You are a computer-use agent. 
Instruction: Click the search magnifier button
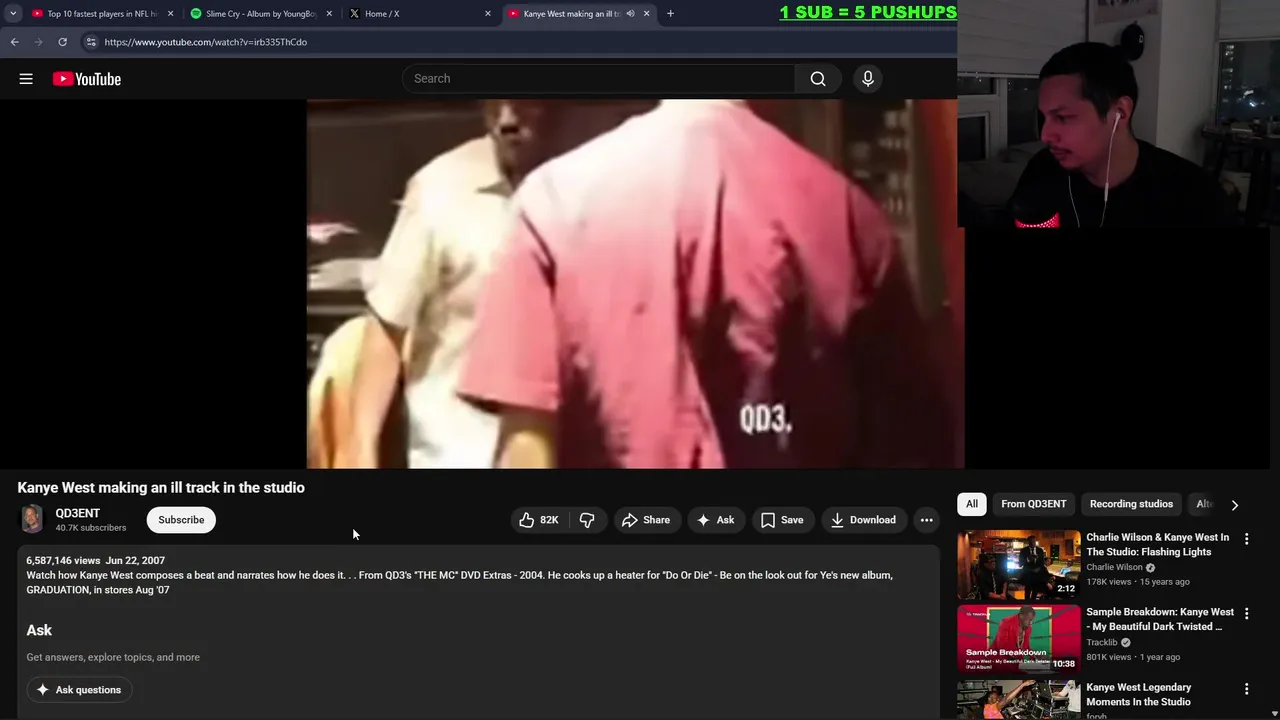(x=818, y=79)
